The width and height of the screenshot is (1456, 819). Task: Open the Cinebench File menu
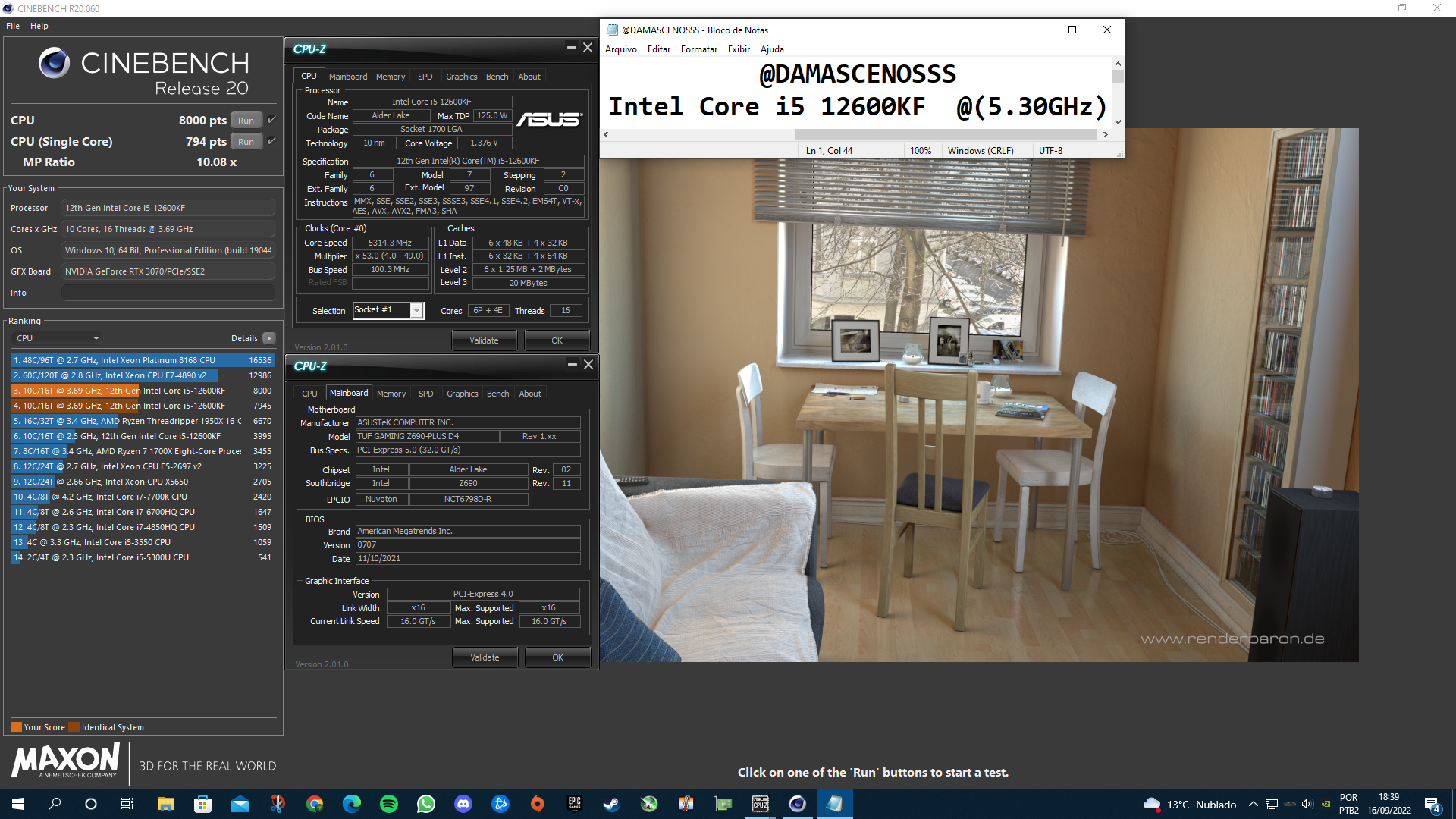13,26
